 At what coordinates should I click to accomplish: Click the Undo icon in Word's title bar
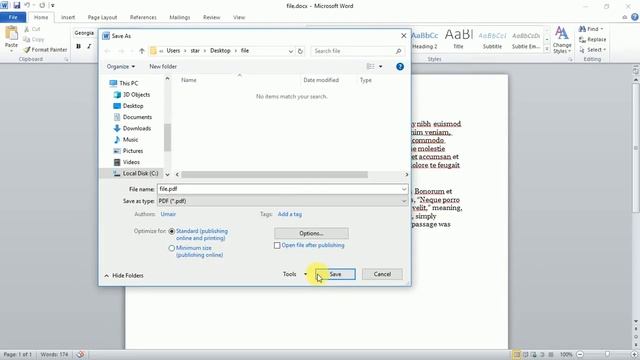[27, 5]
